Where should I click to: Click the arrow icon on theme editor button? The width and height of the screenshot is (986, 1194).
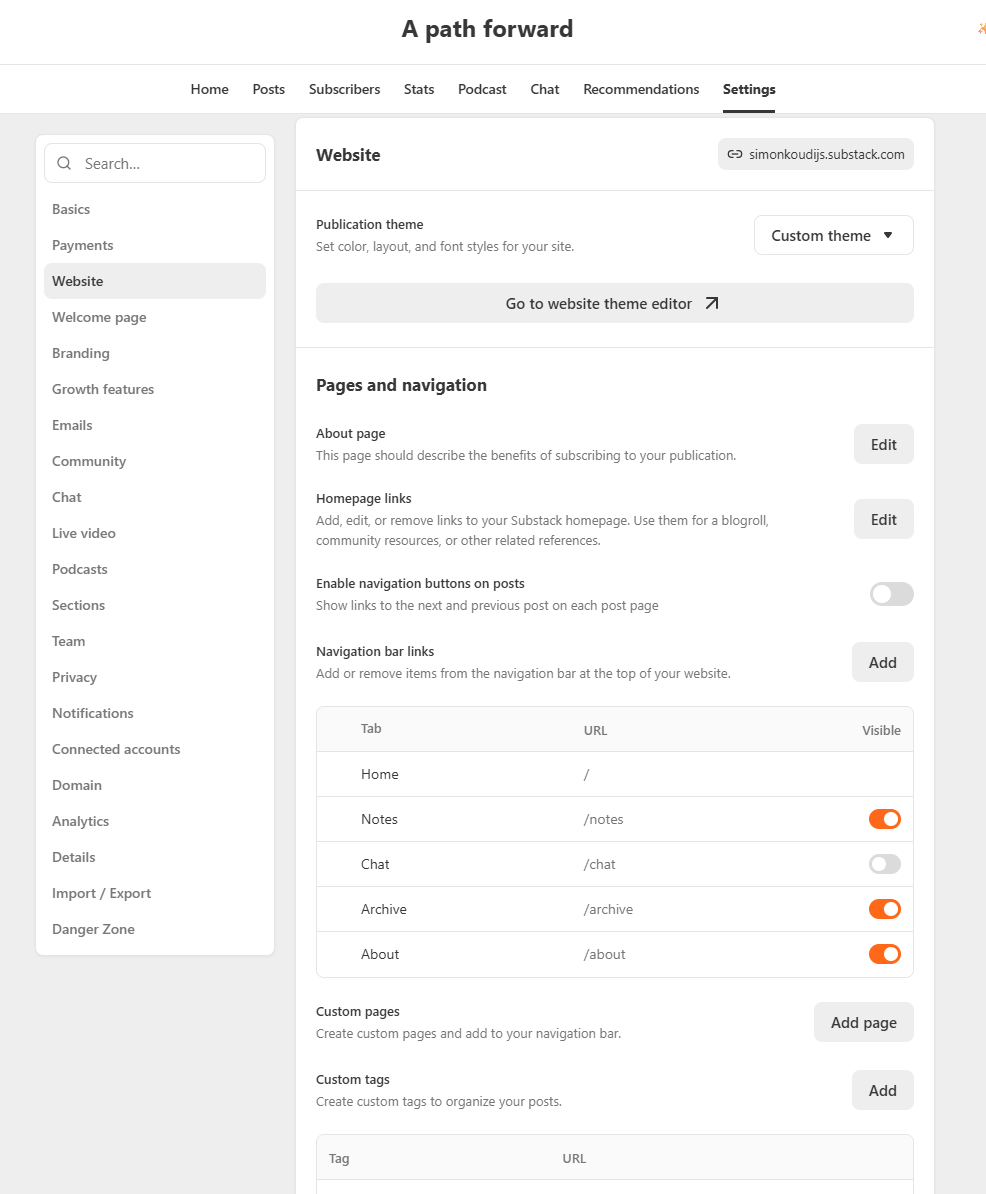click(x=712, y=303)
